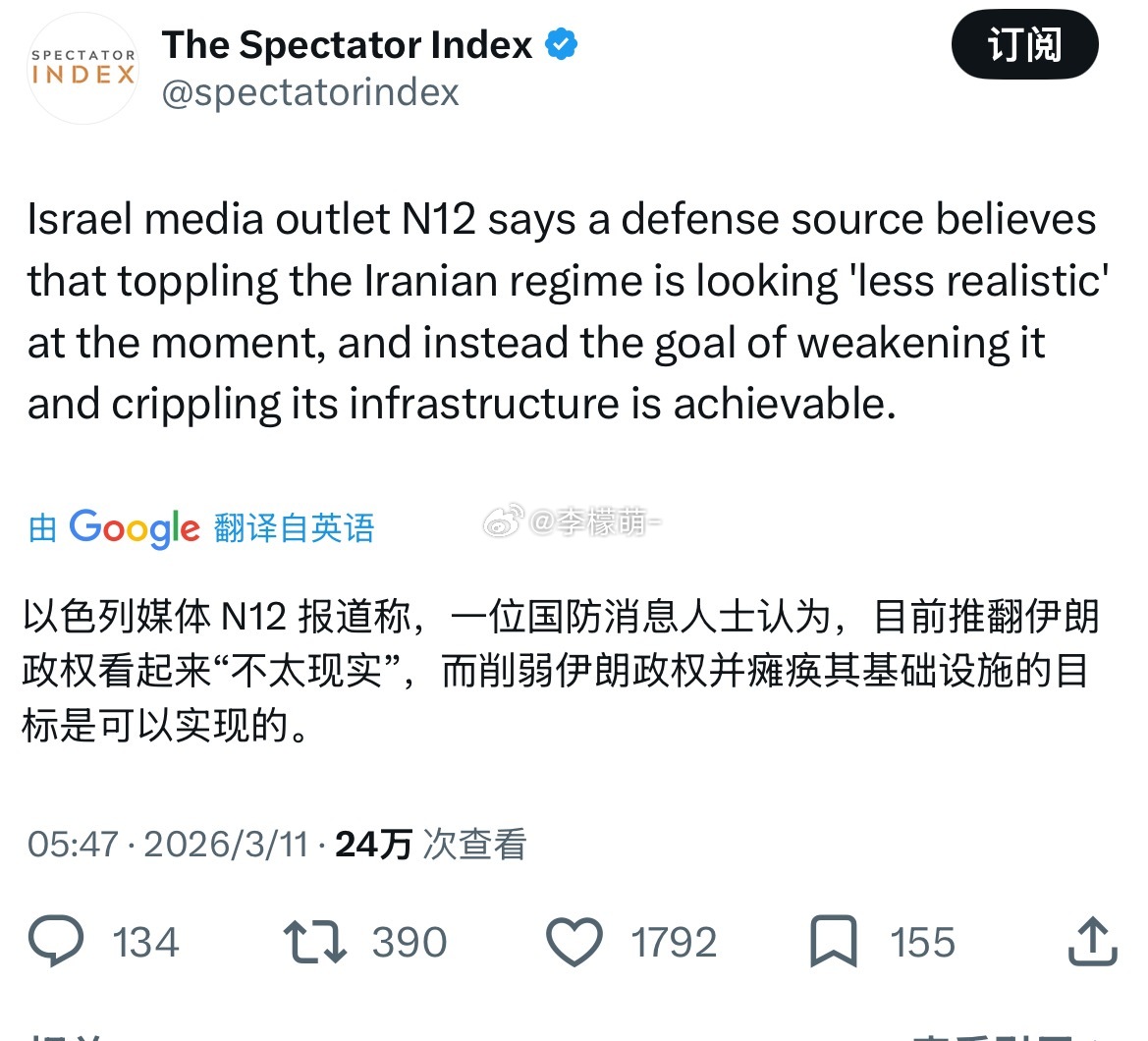Screen dimensions: 1148x1041
Task: Open the Spectator Index profile avatar
Action: 83,69
